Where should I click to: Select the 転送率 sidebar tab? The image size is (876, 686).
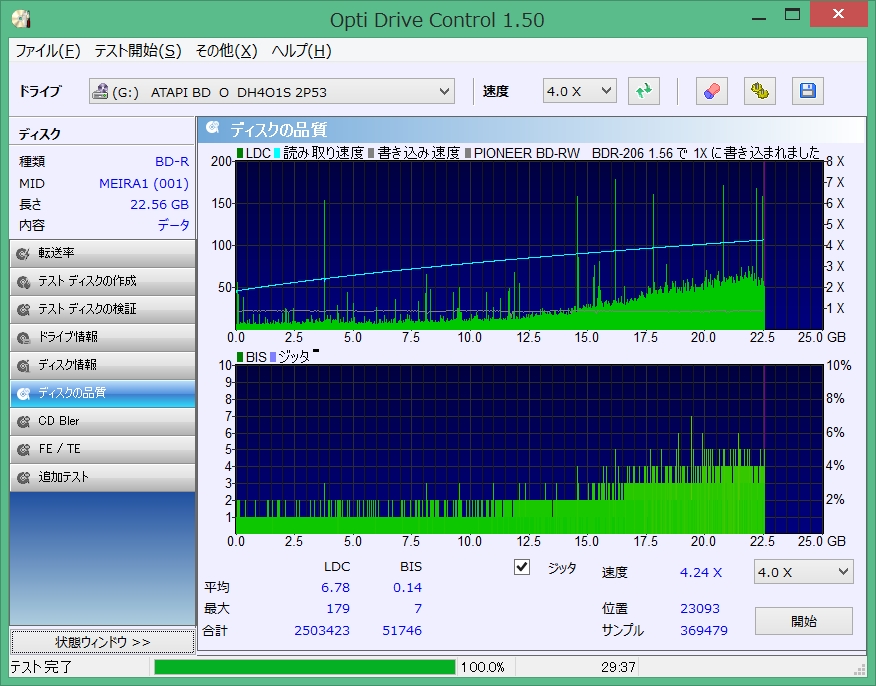click(102, 254)
